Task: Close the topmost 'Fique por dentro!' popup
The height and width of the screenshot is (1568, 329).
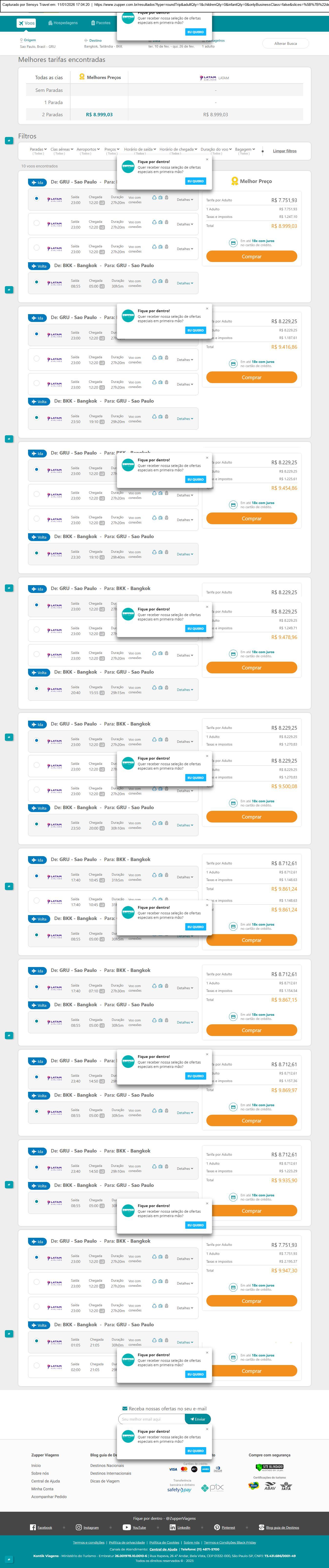Action: pos(207,159)
